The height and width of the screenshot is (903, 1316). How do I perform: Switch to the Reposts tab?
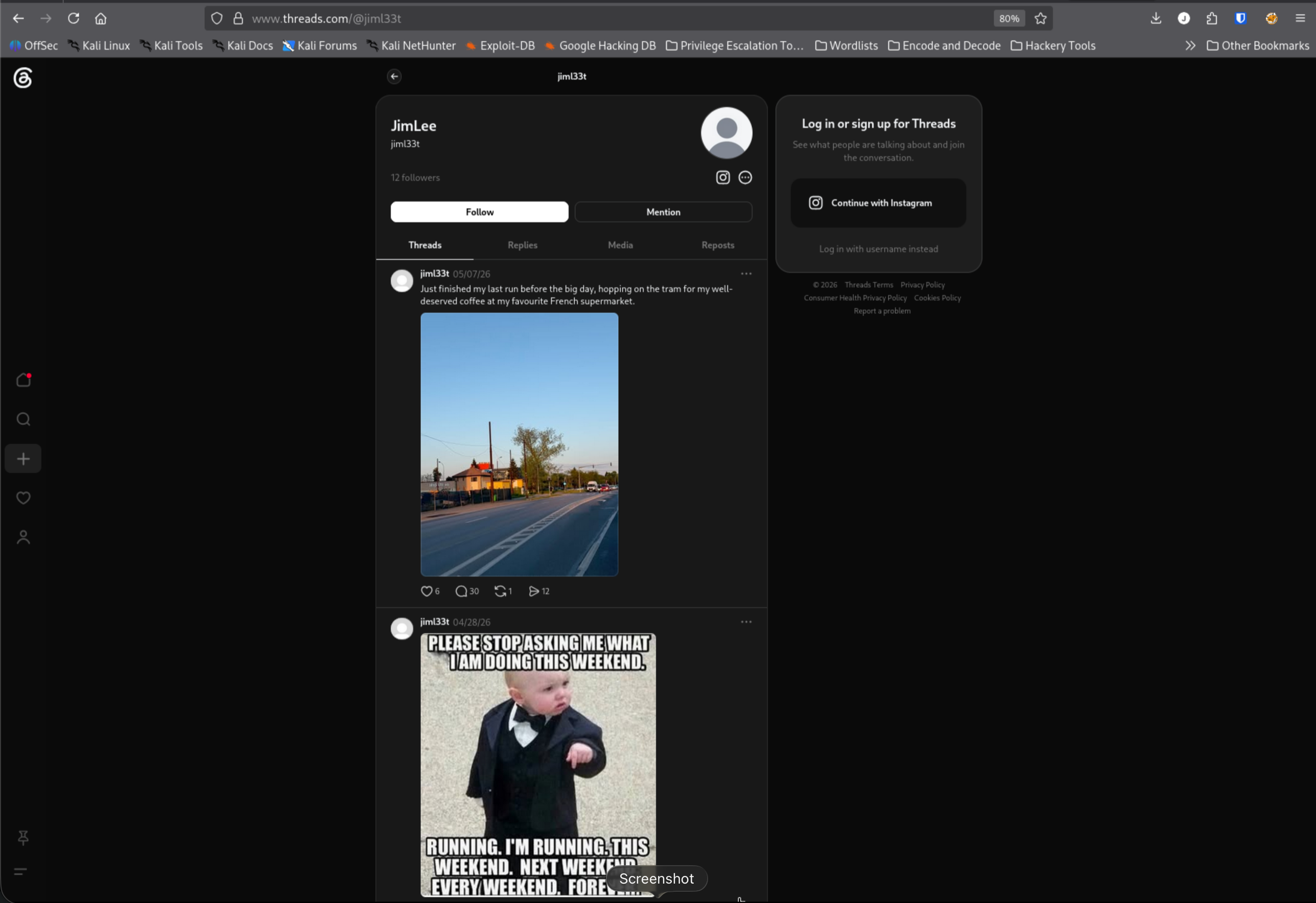click(717, 245)
